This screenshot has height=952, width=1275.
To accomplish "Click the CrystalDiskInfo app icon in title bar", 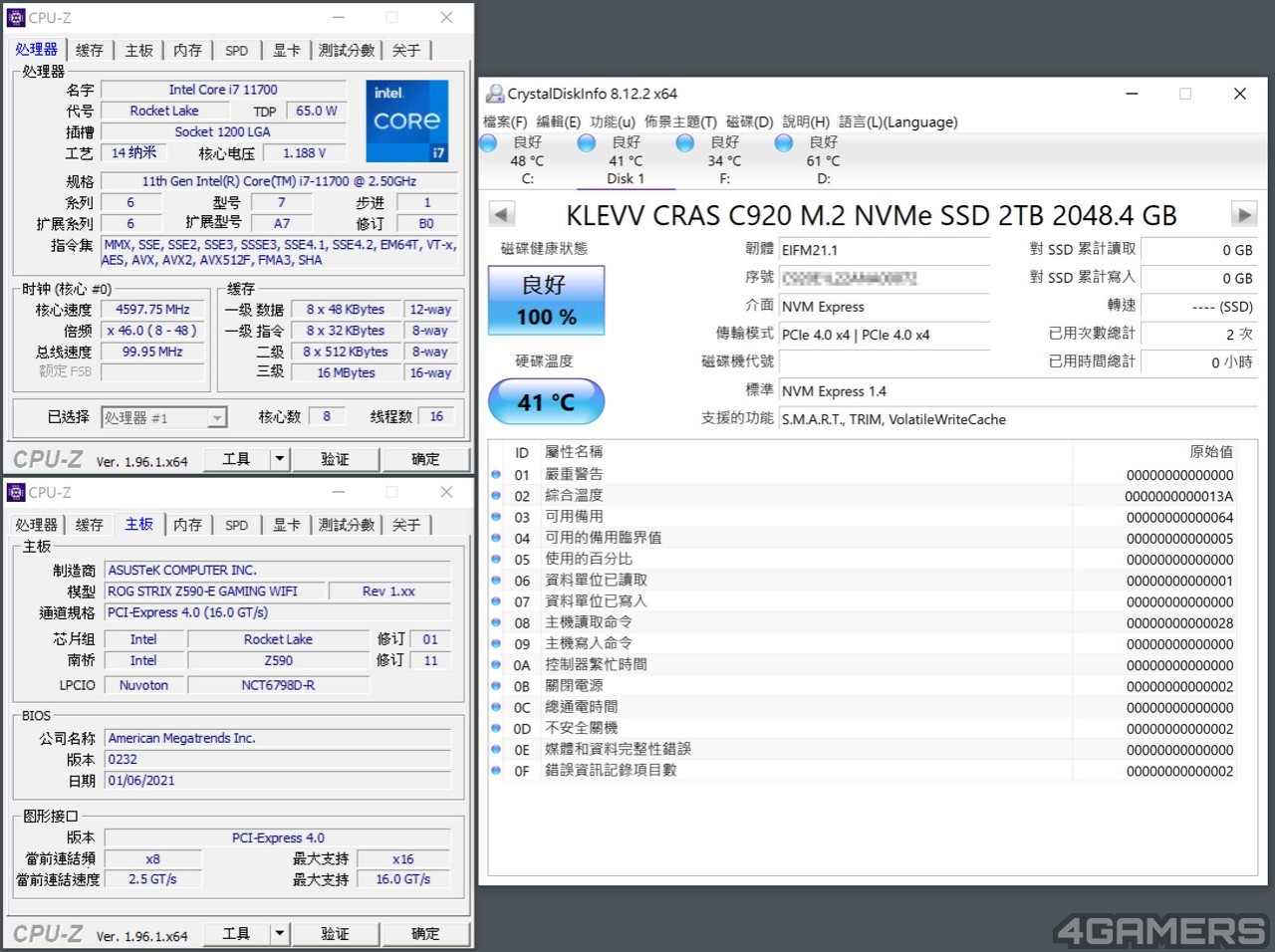I will [x=494, y=94].
